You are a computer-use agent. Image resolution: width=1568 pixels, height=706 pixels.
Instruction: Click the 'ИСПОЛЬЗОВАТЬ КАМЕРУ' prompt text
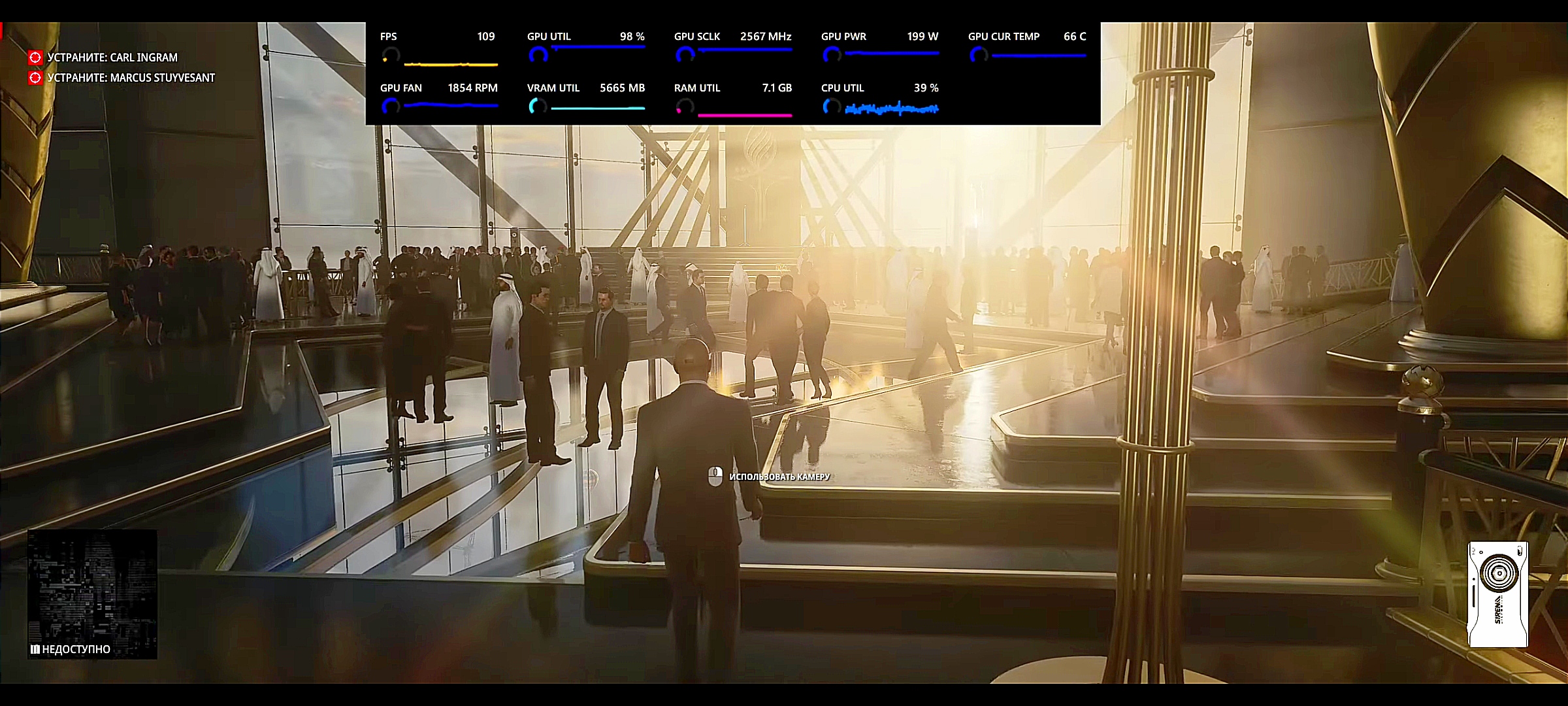click(x=779, y=477)
